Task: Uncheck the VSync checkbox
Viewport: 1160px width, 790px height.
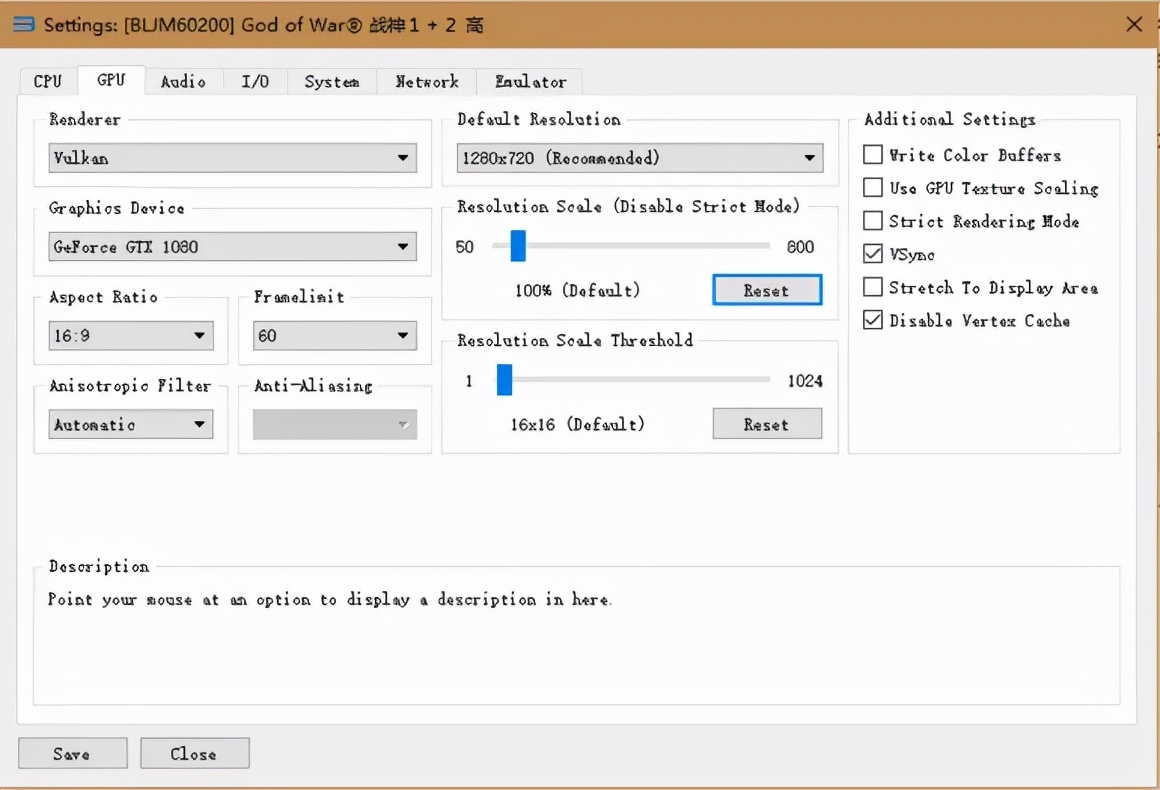Action: (873, 255)
